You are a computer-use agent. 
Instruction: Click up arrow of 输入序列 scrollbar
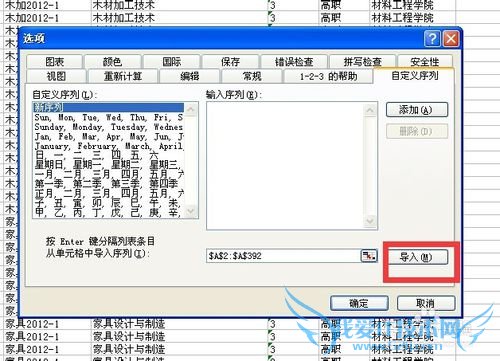370,110
